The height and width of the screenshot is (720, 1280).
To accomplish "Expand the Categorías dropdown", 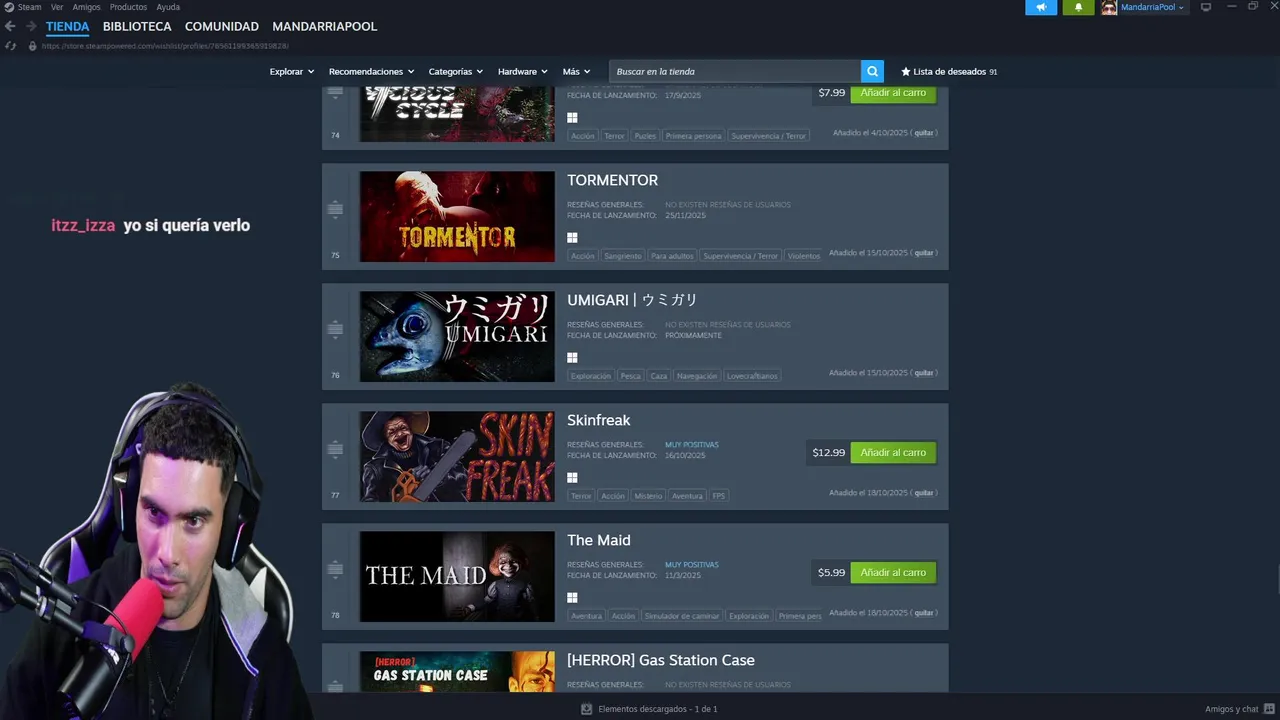I will pos(455,71).
